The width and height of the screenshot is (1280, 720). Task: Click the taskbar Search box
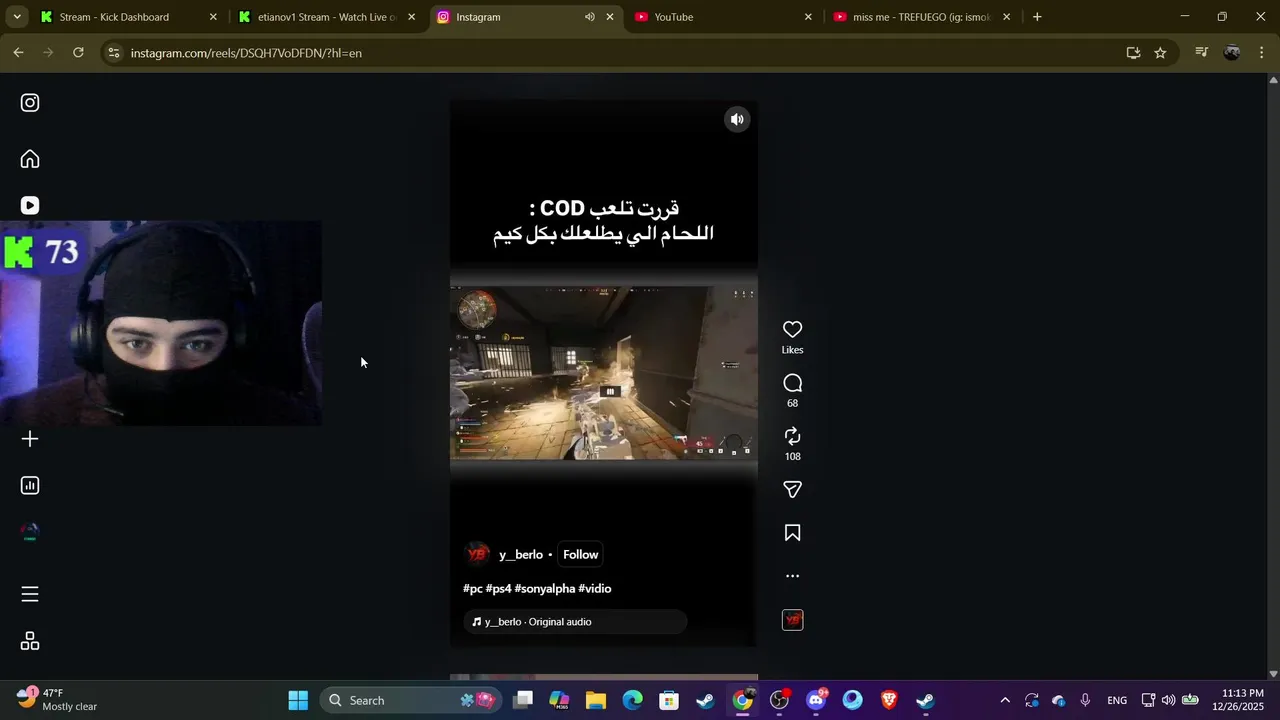coord(412,700)
